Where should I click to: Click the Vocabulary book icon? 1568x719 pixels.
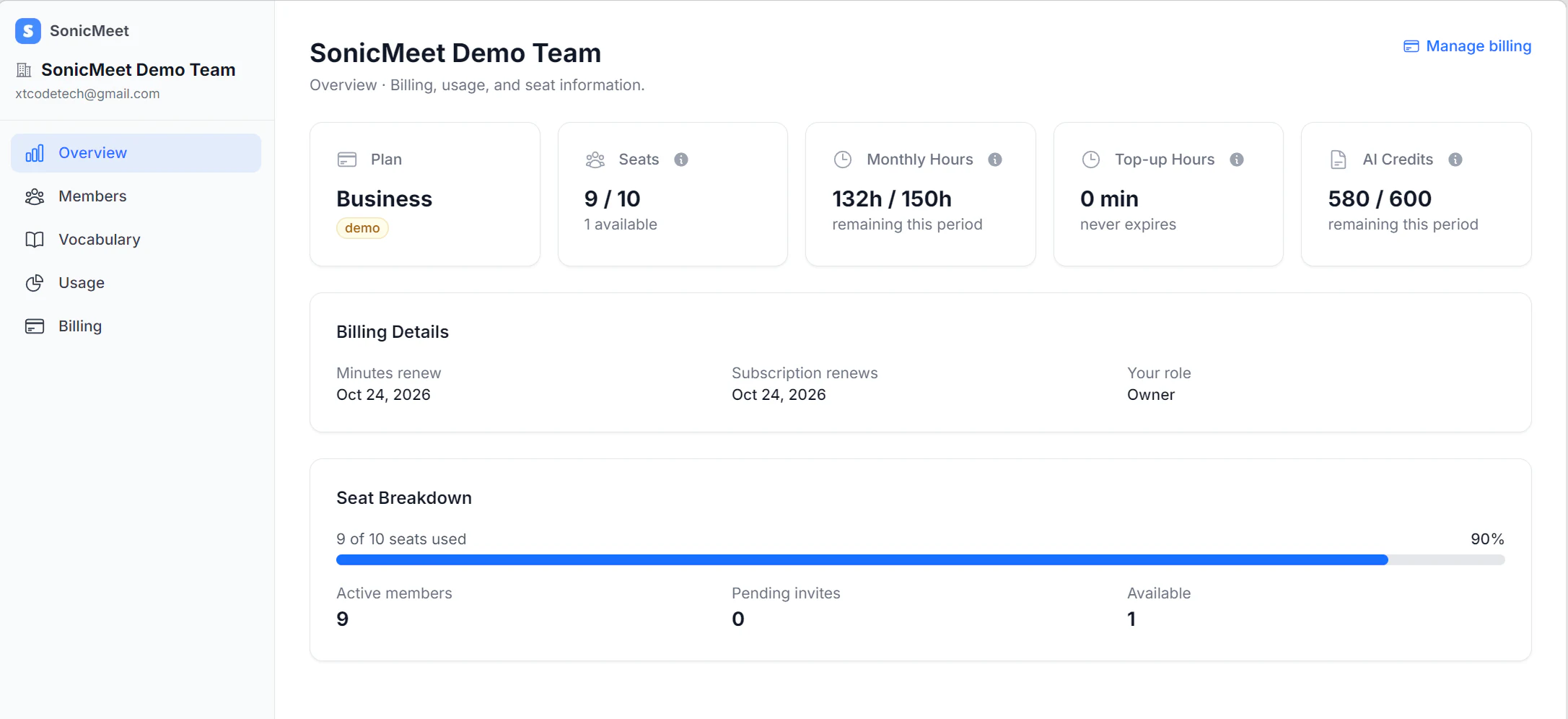[x=35, y=240]
